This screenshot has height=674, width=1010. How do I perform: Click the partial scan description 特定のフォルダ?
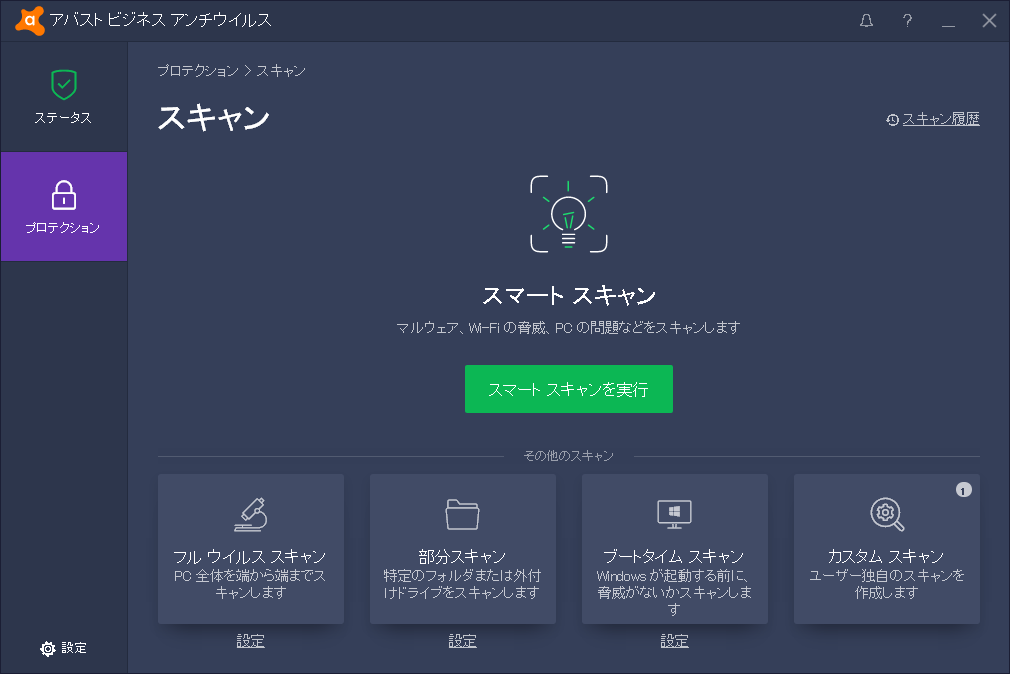(462, 584)
